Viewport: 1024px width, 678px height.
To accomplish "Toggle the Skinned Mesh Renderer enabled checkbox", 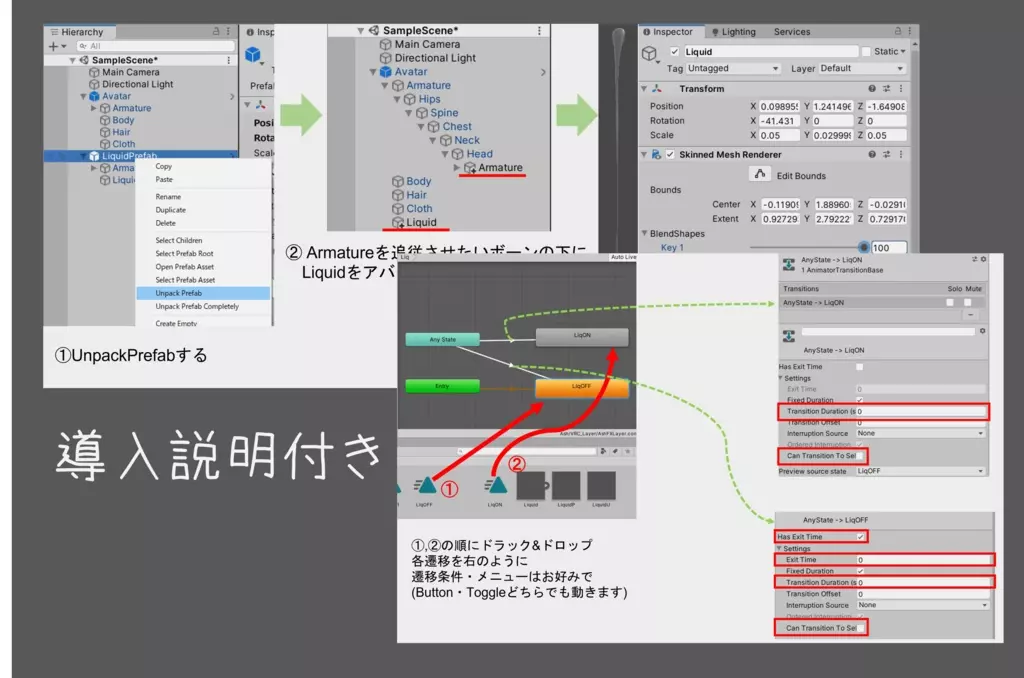I will pos(669,154).
